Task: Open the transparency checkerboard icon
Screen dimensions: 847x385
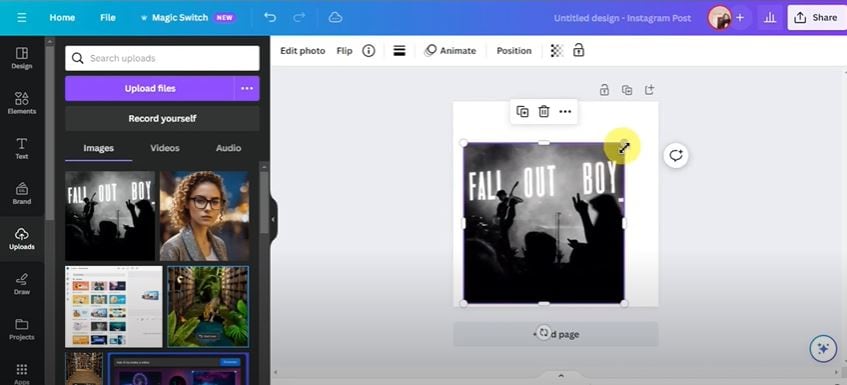Action: (556, 51)
